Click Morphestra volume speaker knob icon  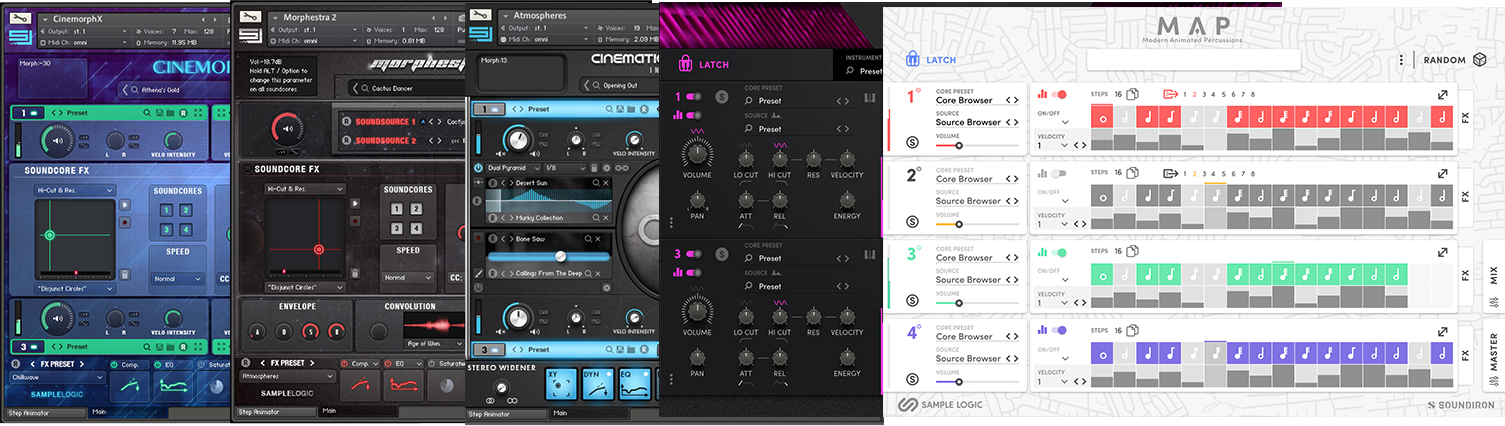click(x=289, y=129)
